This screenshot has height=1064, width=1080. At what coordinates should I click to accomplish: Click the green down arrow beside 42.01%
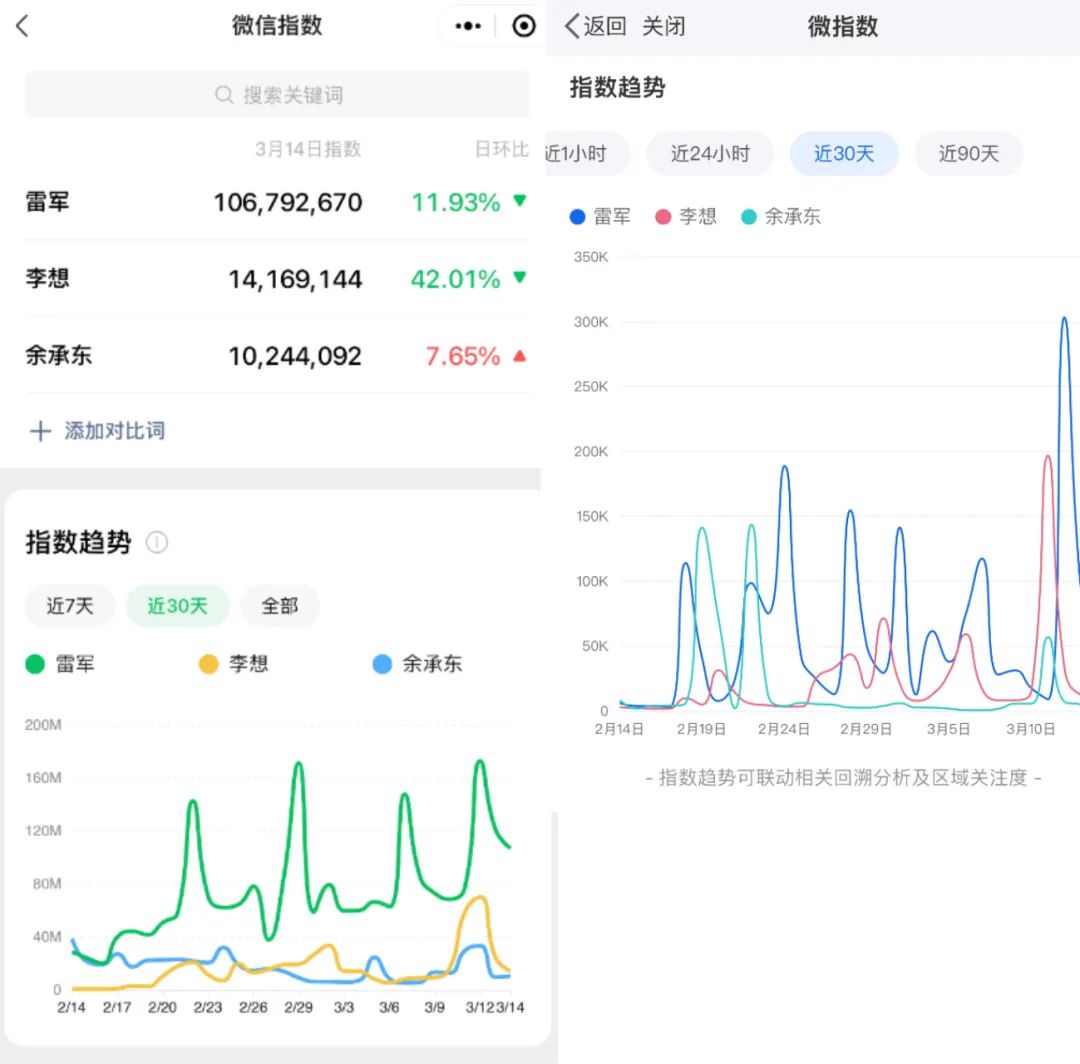click(520, 278)
